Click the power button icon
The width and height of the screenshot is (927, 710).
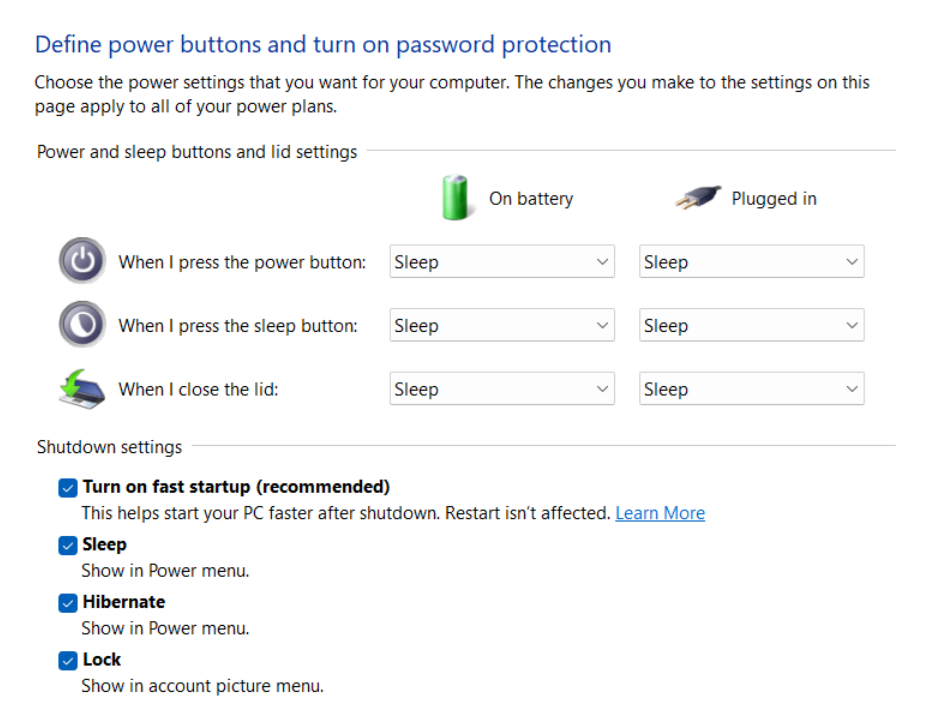tap(82, 262)
